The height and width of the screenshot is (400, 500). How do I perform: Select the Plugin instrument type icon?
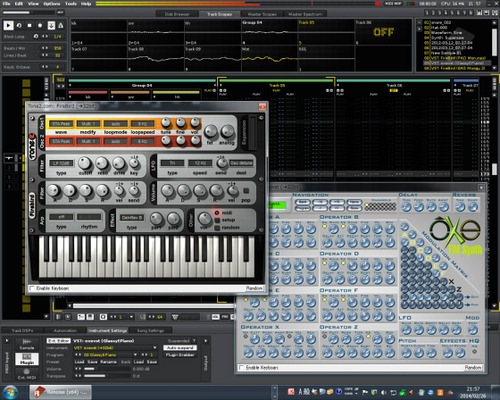[27, 359]
